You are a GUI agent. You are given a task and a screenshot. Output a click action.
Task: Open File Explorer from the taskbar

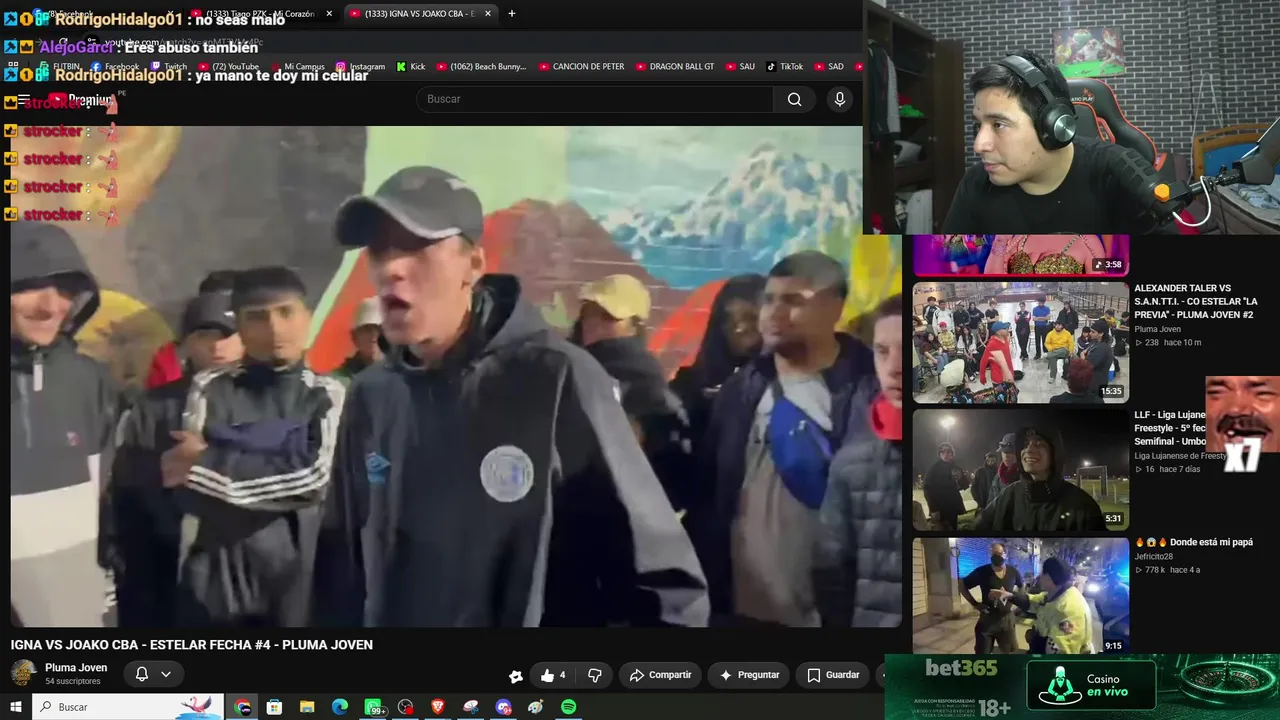coord(307,707)
